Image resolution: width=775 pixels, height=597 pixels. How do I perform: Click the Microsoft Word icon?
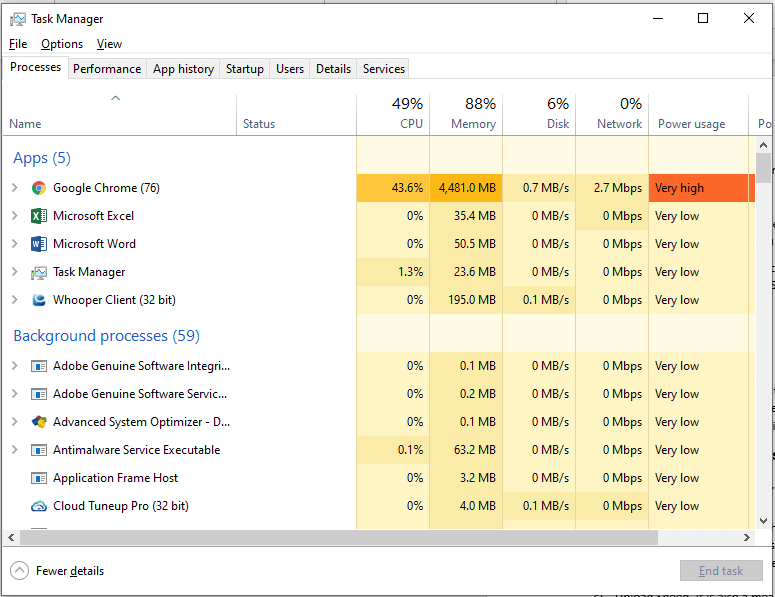pos(39,244)
